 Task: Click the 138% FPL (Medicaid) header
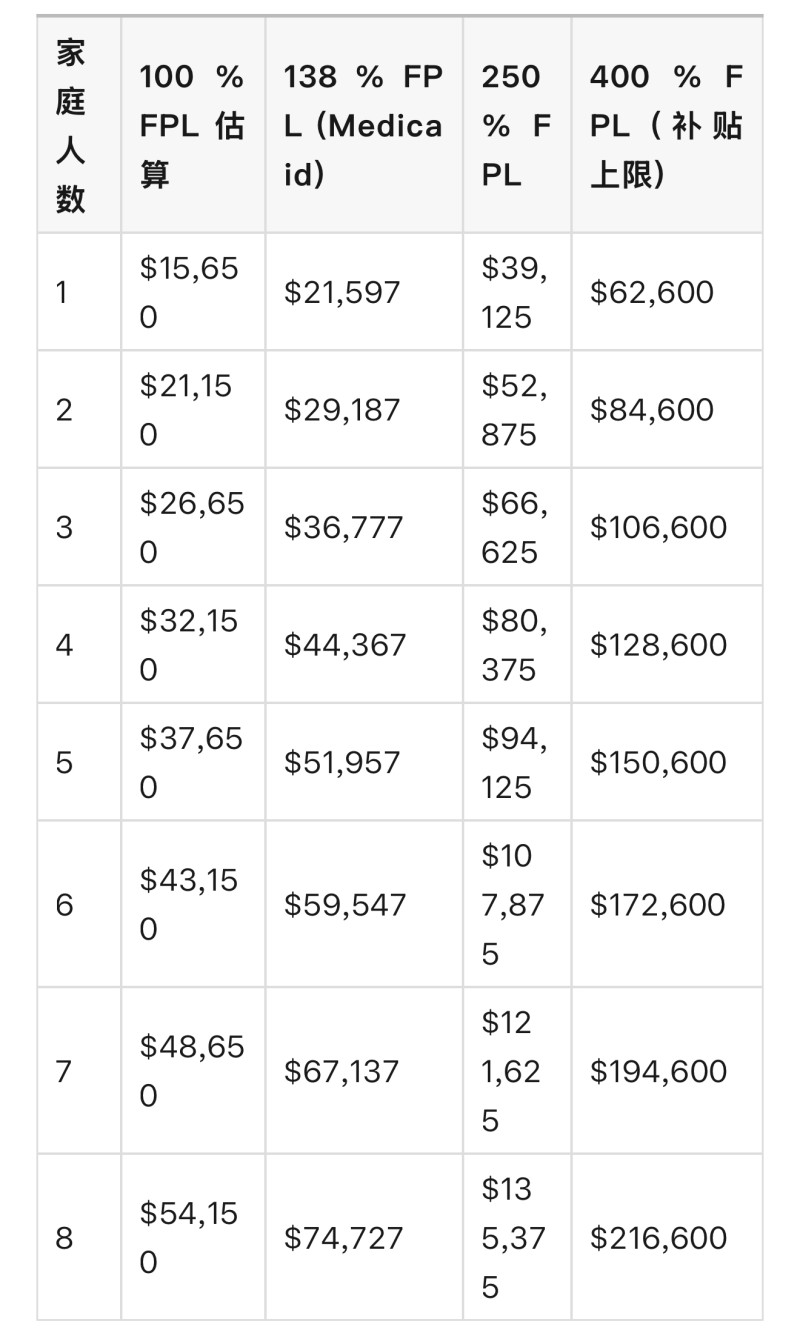(362, 126)
